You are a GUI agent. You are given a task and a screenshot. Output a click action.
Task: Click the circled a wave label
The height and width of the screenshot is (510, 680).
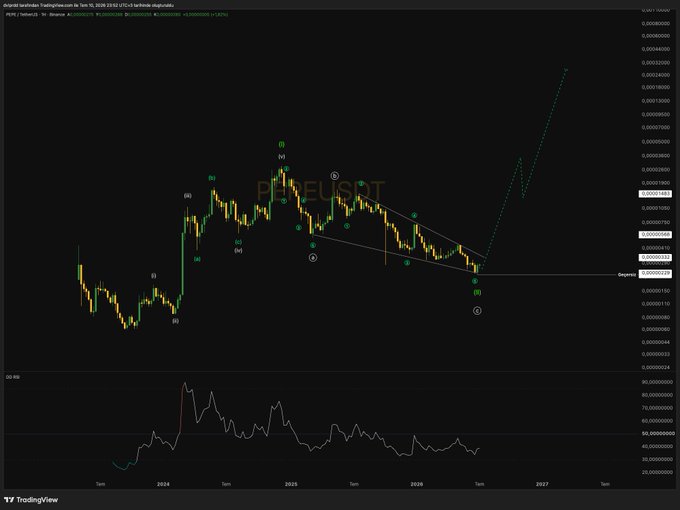coord(313,258)
